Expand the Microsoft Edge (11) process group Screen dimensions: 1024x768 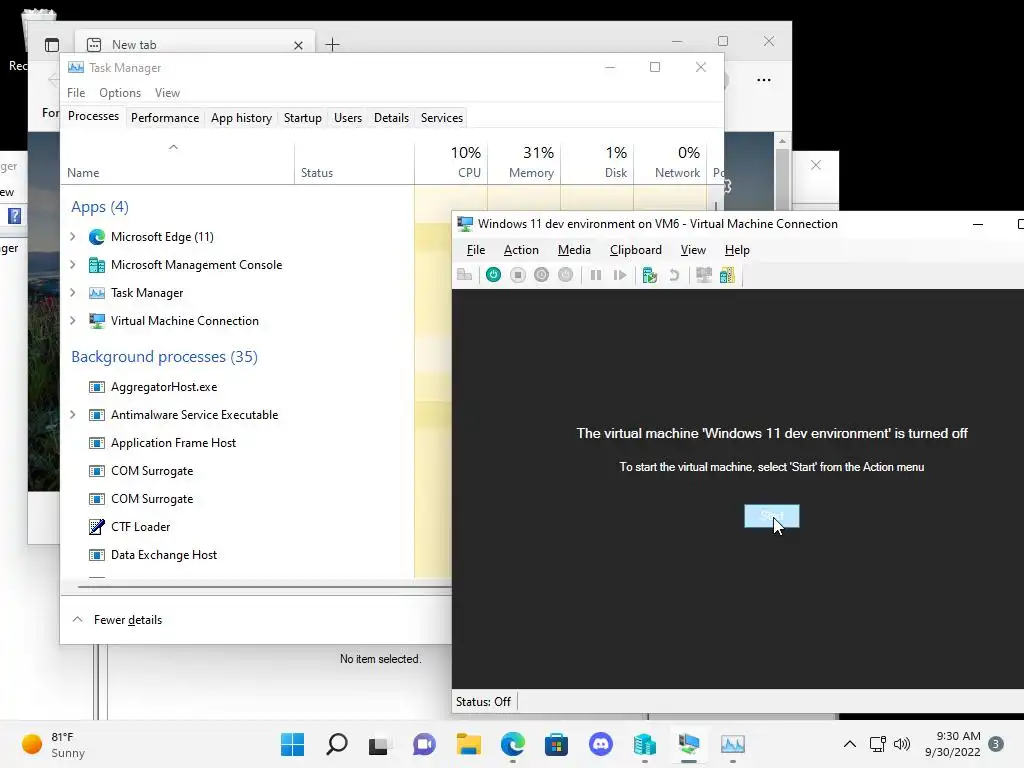(x=73, y=236)
